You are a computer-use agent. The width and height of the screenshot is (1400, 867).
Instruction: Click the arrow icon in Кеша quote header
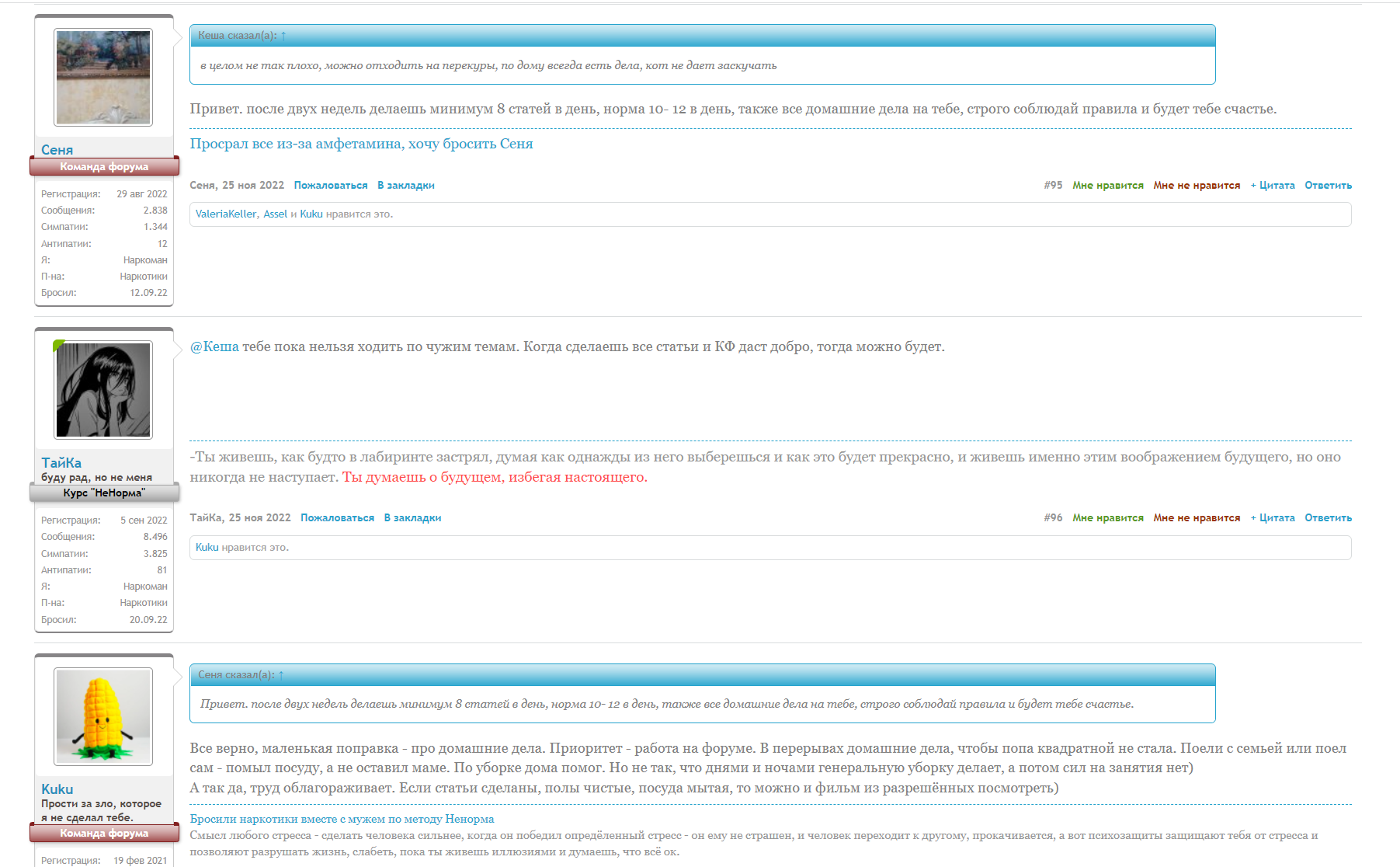click(283, 36)
